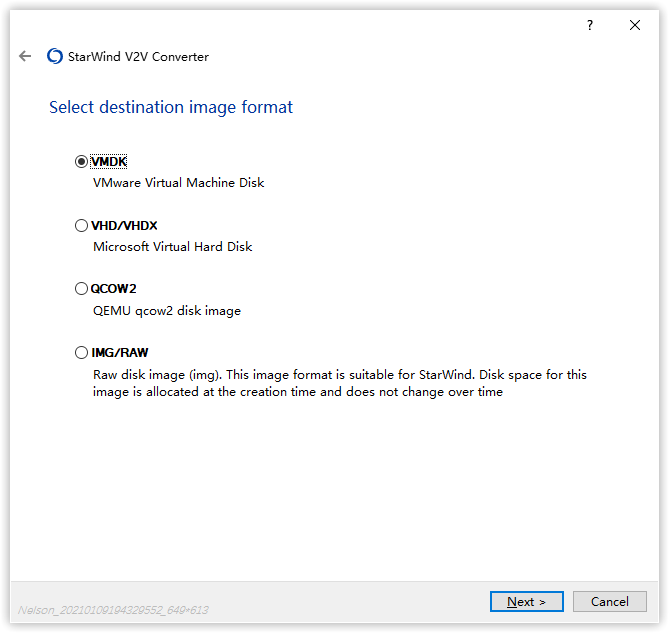Click the QEMU qcow2 disk image description
Image resolution: width=669 pixels, height=633 pixels.
166,311
